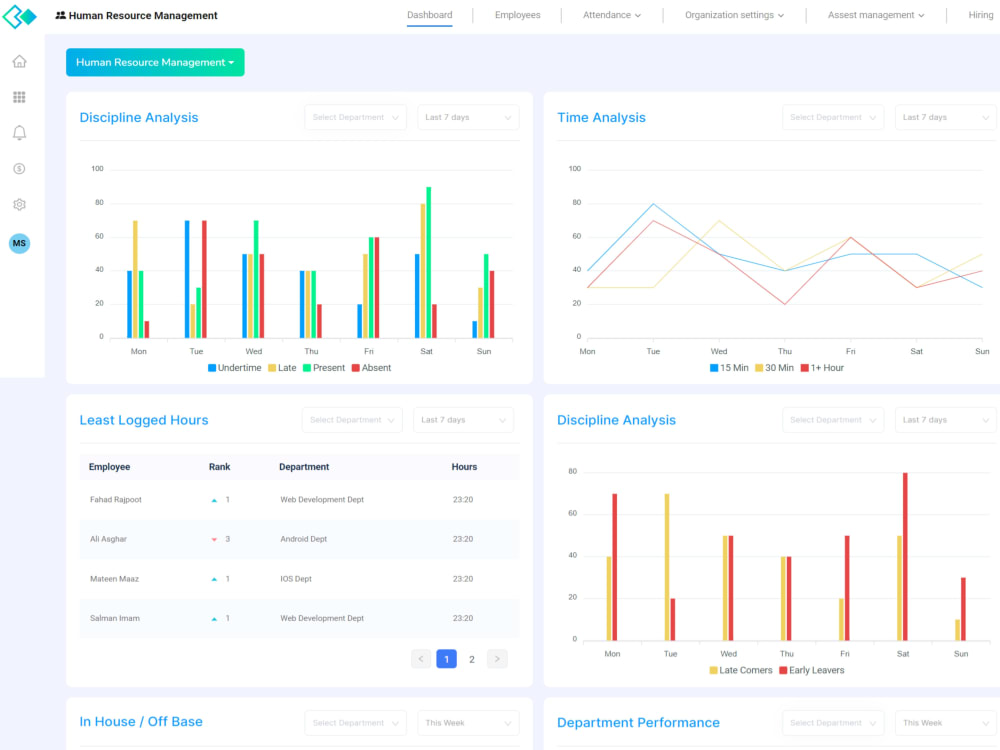Open the Last 7 days filter on Time Analysis
Screen dimensions: 1000x750
[x=944, y=117]
